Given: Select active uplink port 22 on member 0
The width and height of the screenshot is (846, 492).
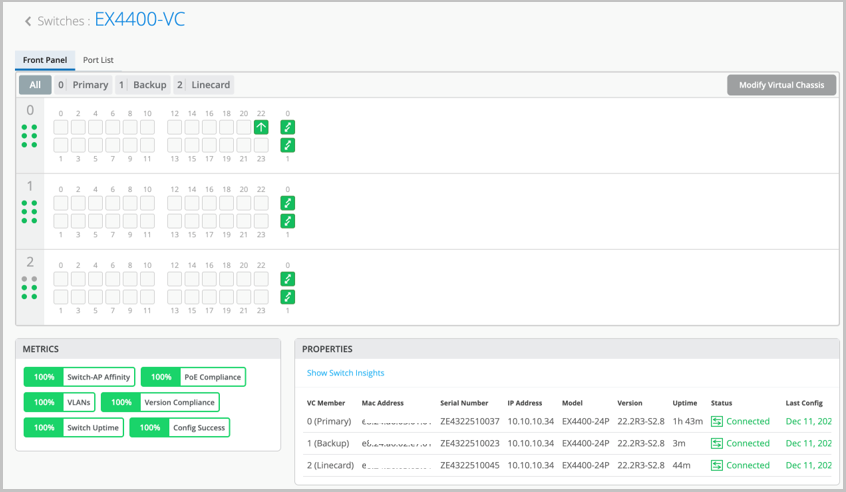Looking at the screenshot, I should pos(261,127).
